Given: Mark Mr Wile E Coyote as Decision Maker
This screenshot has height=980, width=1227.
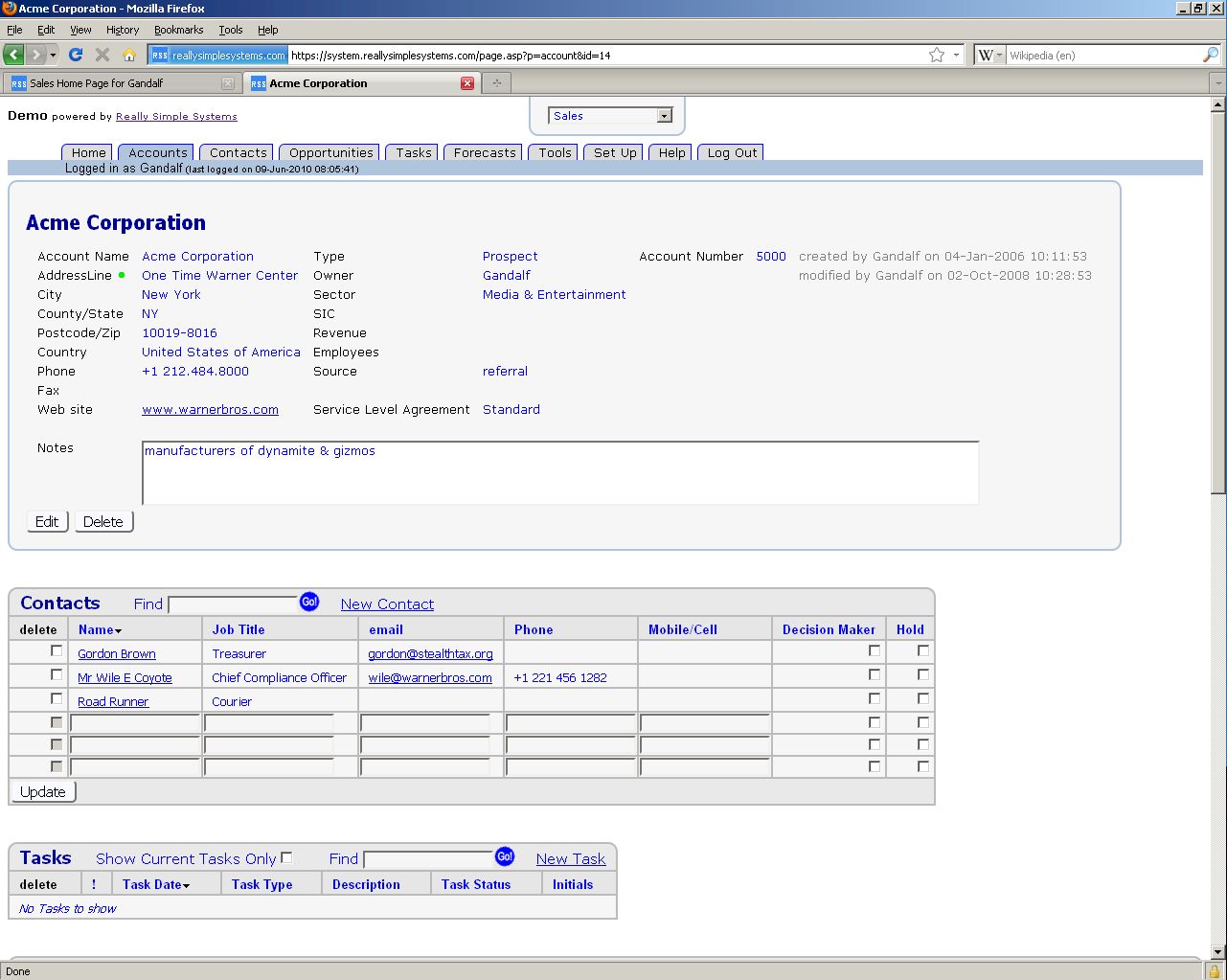Looking at the screenshot, I should coord(875,674).
